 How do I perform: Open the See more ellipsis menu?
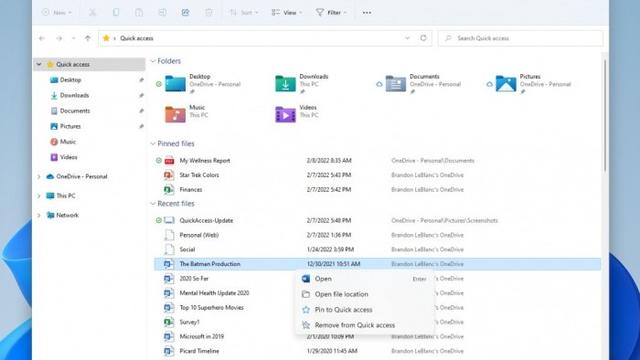click(x=367, y=13)
